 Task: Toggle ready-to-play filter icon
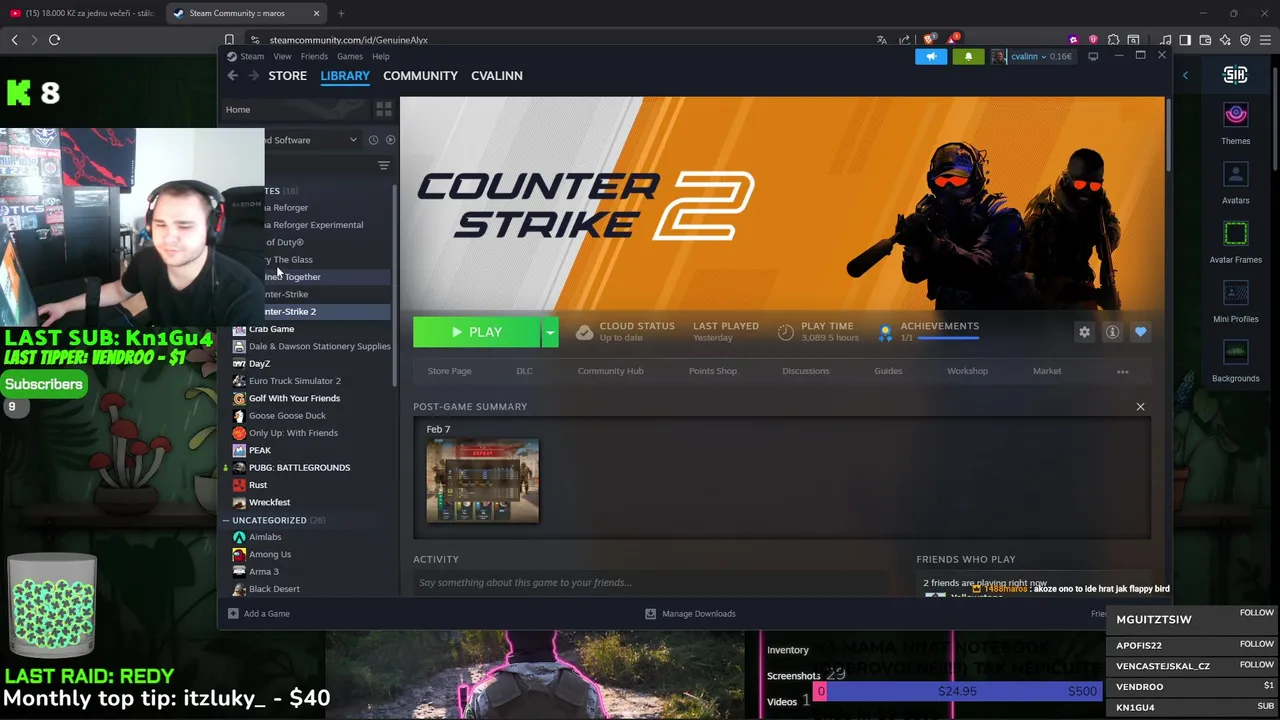coord(391,140)
